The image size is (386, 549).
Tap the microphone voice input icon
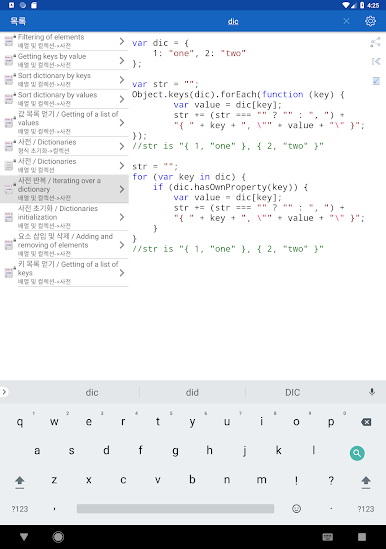[x=372, y=392]
